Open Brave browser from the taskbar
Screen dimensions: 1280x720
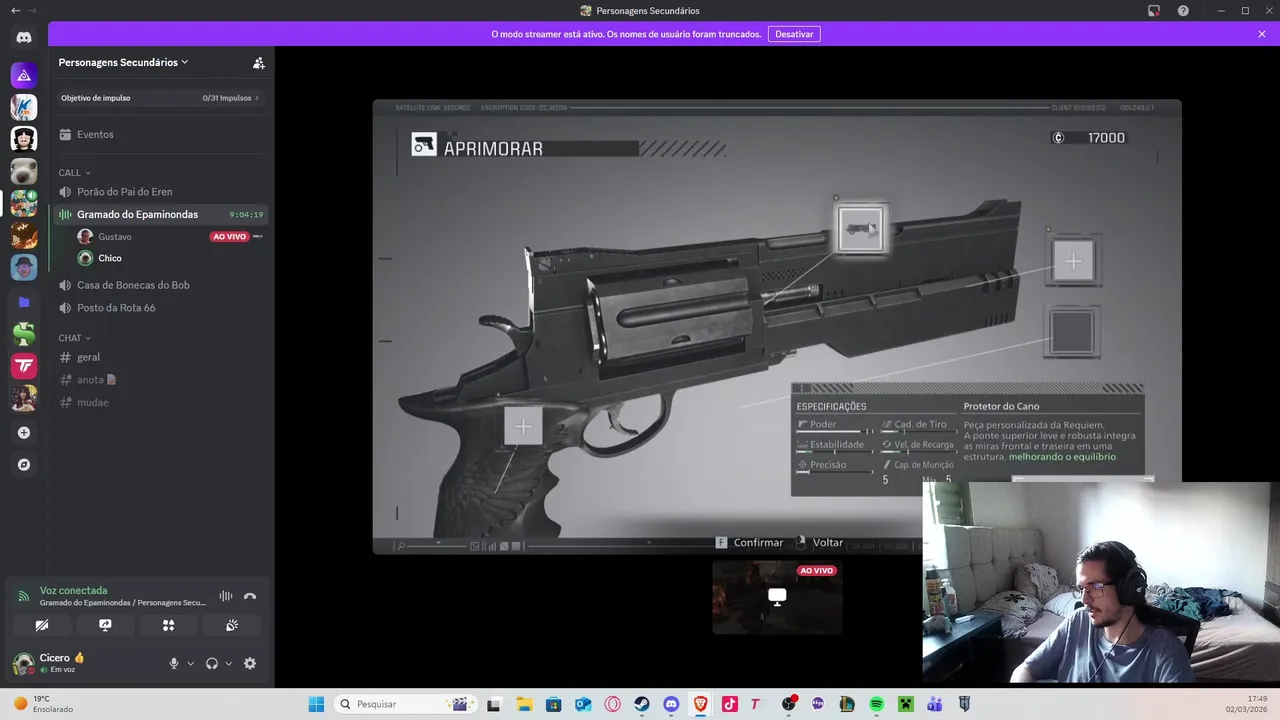(700, 704)
